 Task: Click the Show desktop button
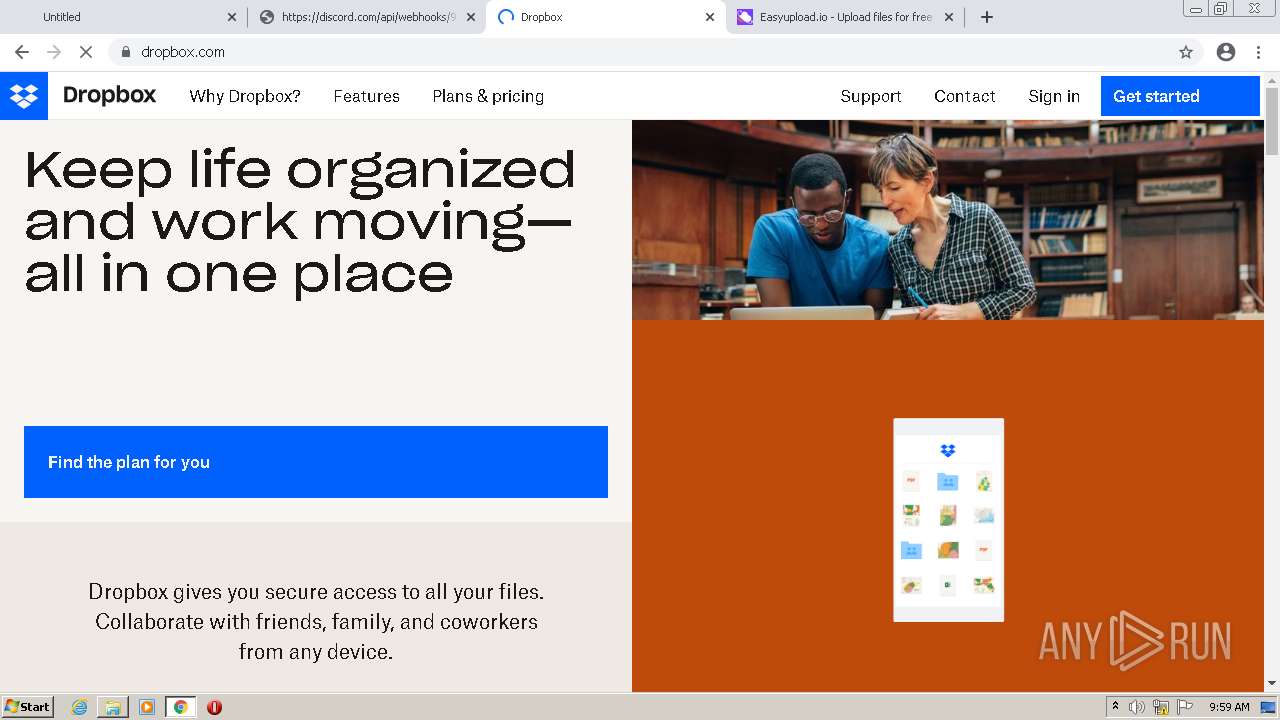[1269, 707]
